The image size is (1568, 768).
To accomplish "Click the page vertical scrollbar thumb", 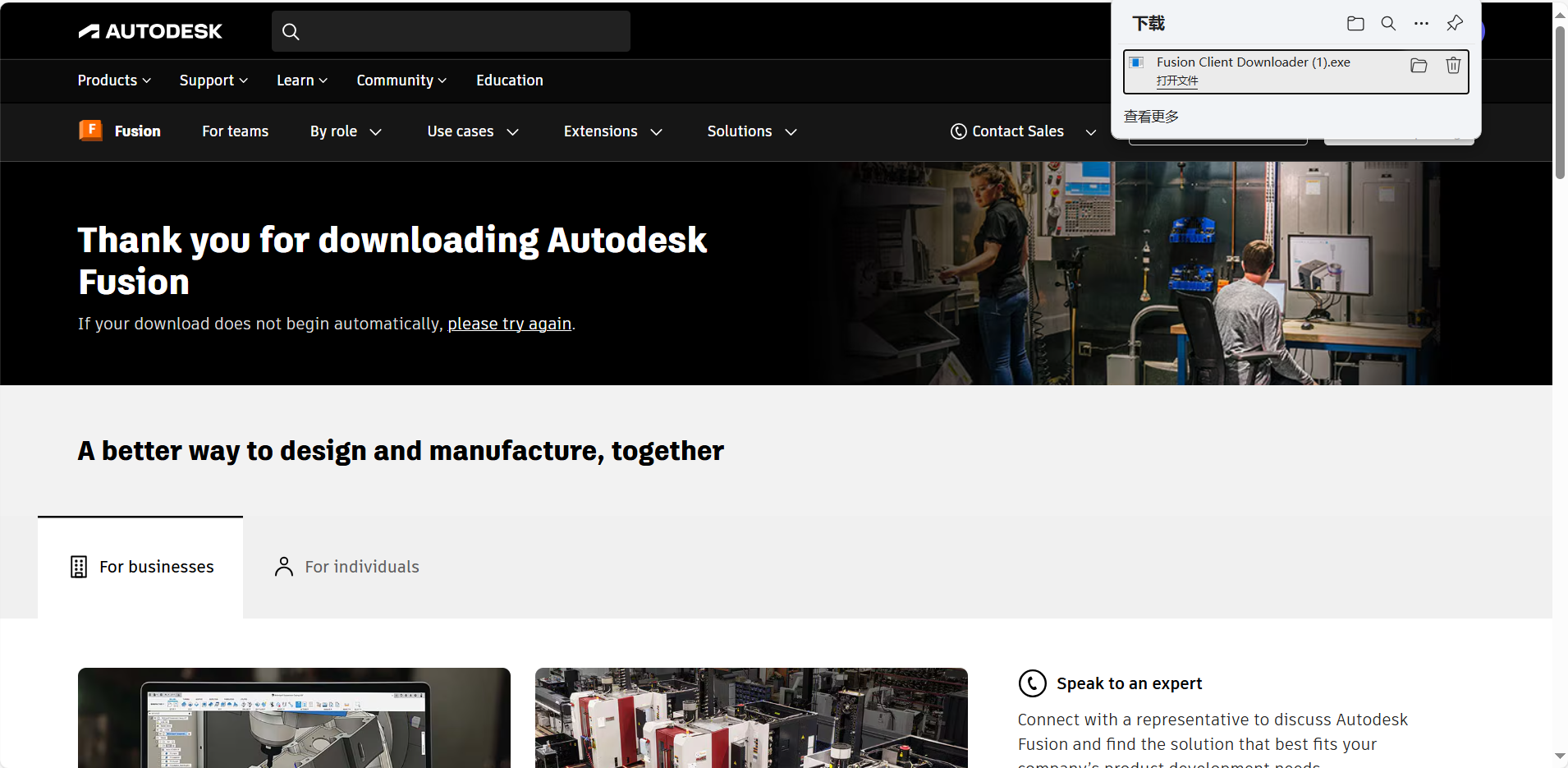I will pos(1560,103).
